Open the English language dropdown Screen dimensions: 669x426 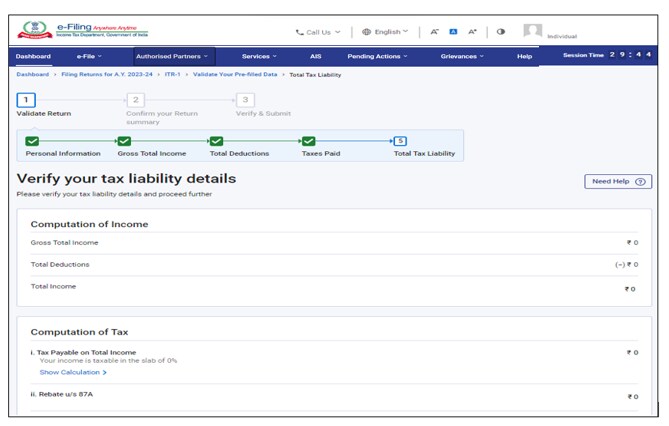point(385,32)
